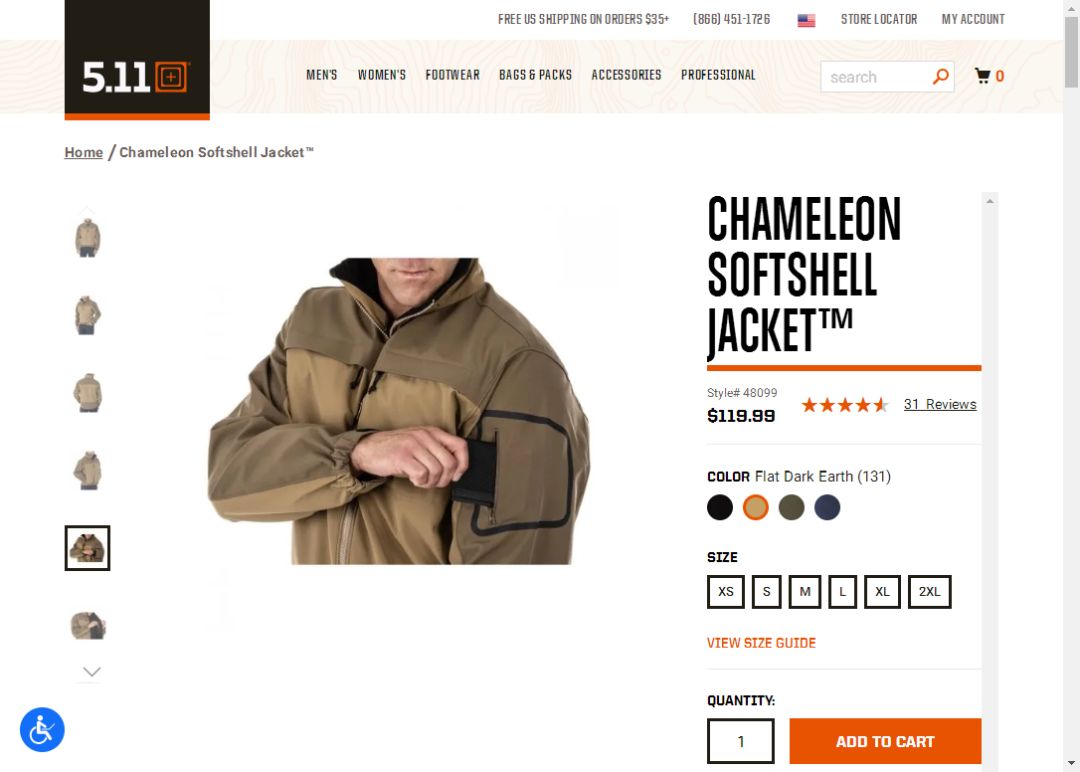Open the Bags & Packs menu
Image resolution: width=1080 pixels, height=772 pixels.
click(x=535, y=75)
